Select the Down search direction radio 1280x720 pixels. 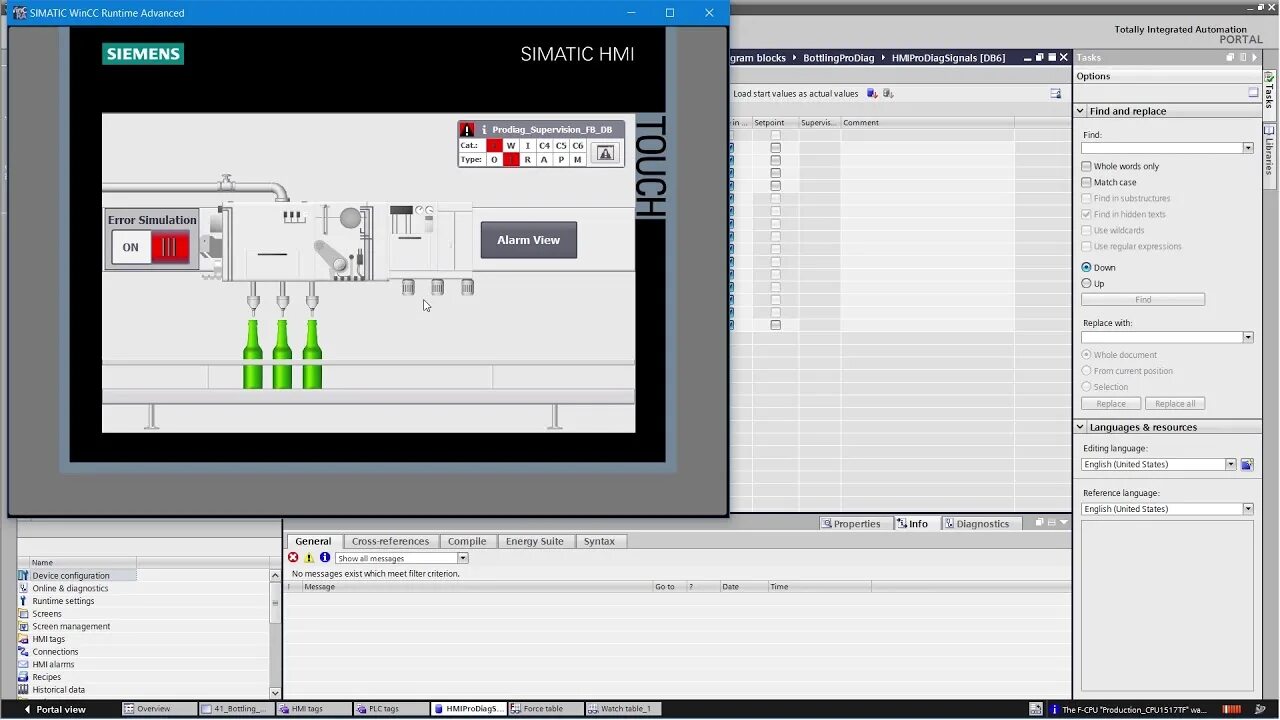(x=1086, y=267)
